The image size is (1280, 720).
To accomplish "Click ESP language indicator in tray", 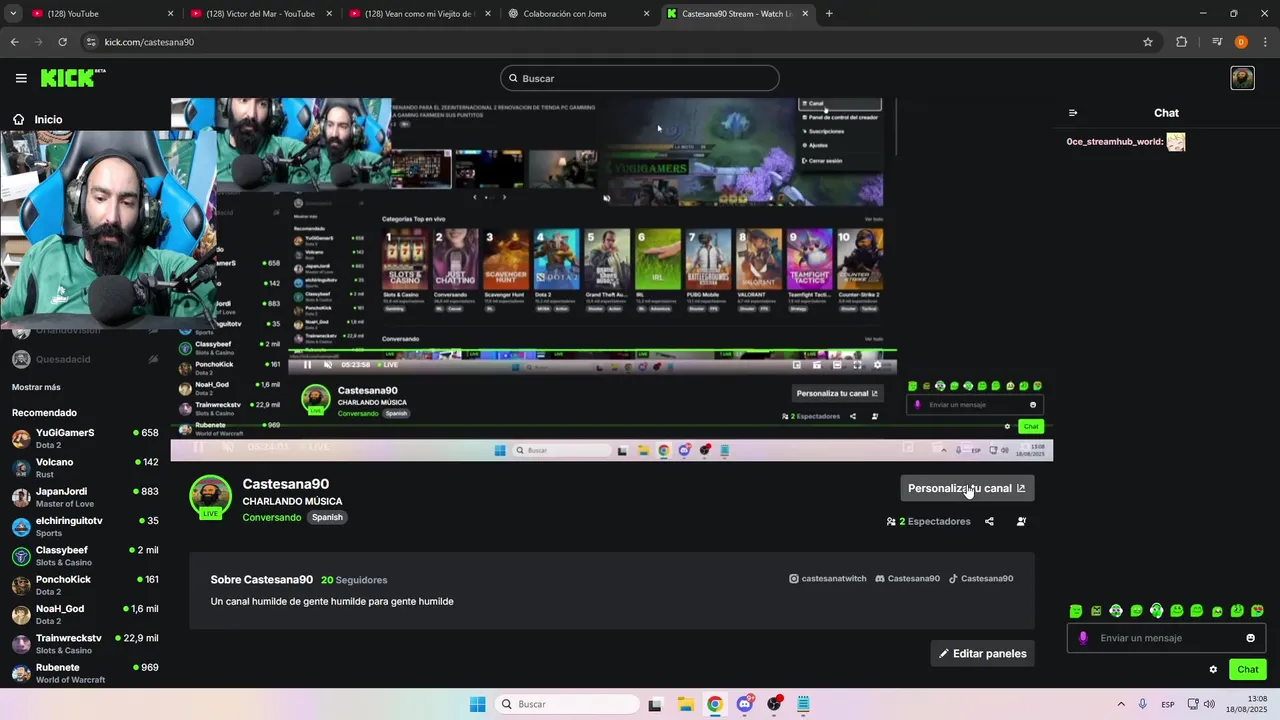I will pyautogui.click(x=1168, y=704).
